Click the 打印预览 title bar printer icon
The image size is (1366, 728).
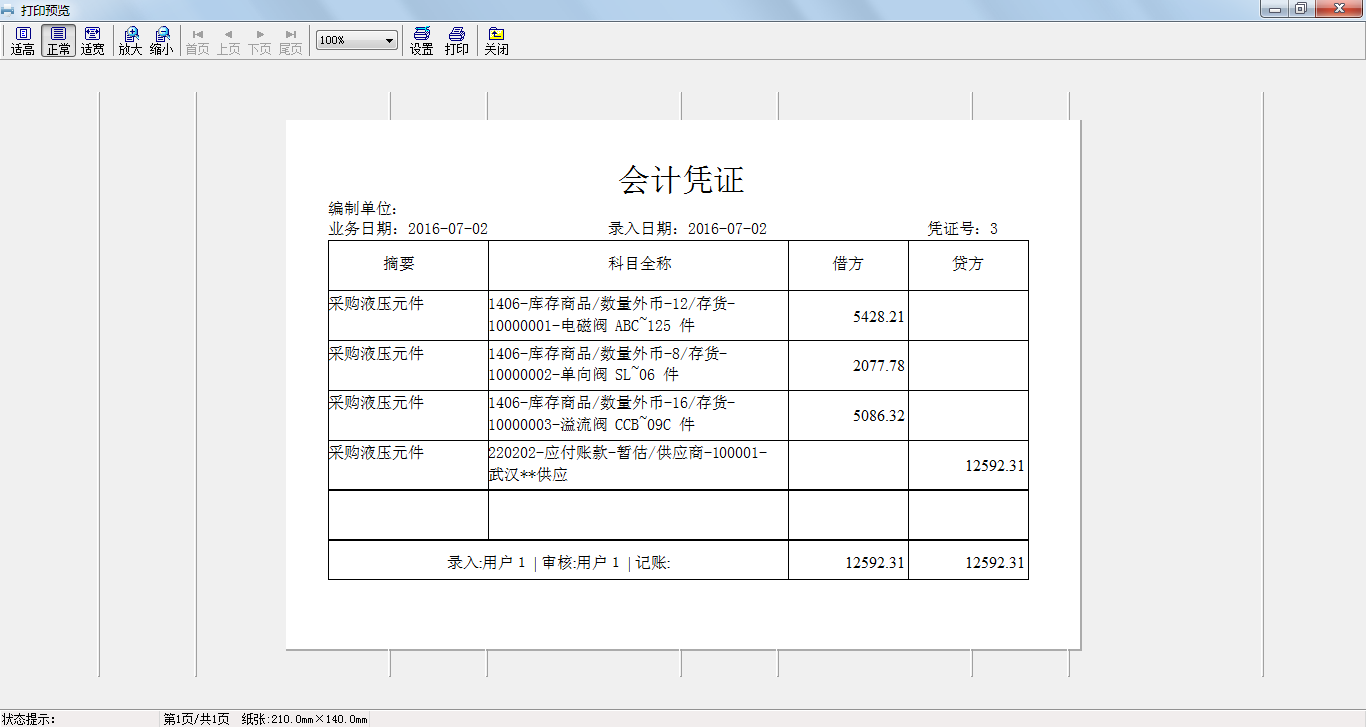pyautogui.click(x=8, y=10)
